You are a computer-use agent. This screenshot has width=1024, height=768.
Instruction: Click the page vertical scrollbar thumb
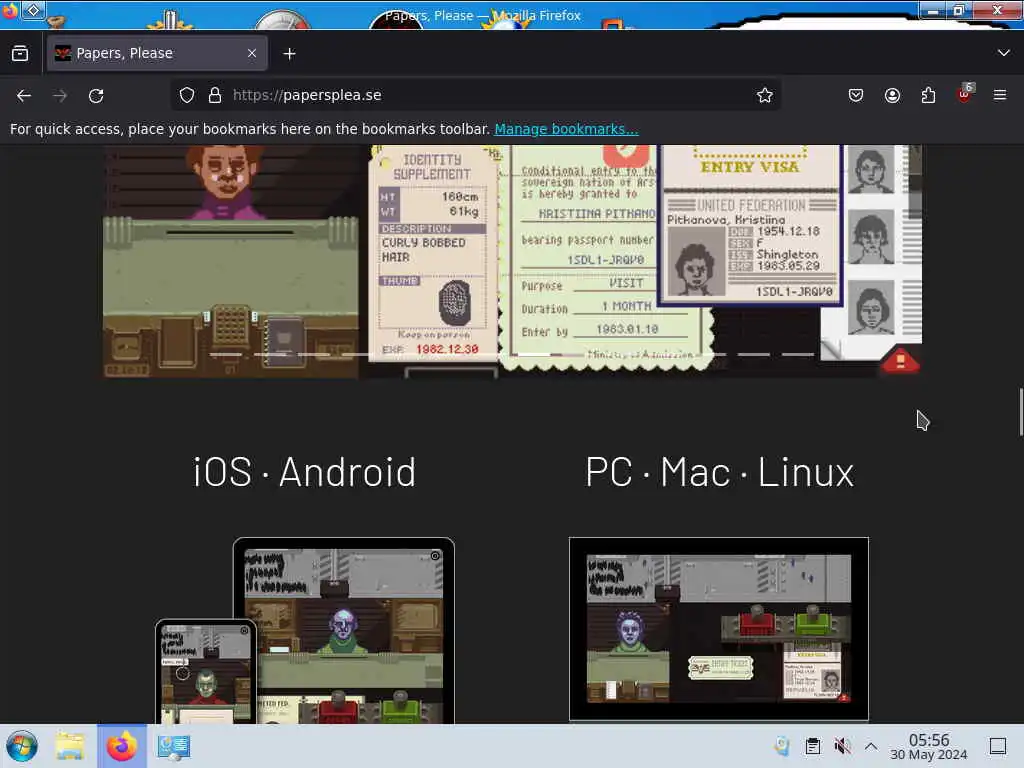[x=1020, y=411]
